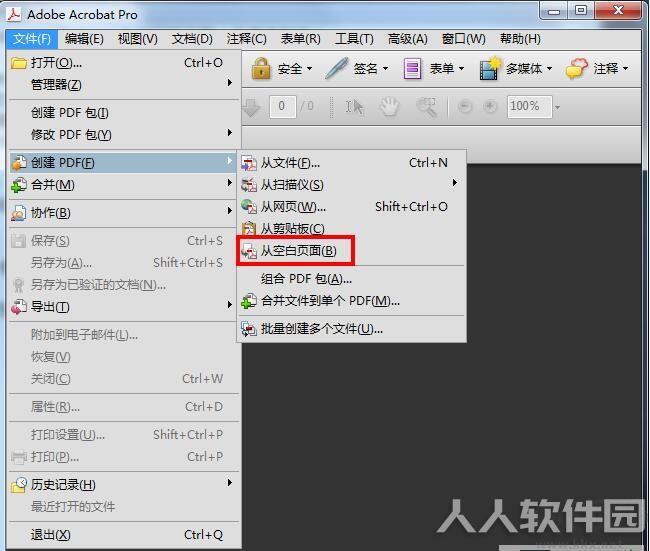Click the Adobe Acrobat Pro title bar logo
Image resolution: width=650 pixels, height=551 pixels.
tap(14, 14)
